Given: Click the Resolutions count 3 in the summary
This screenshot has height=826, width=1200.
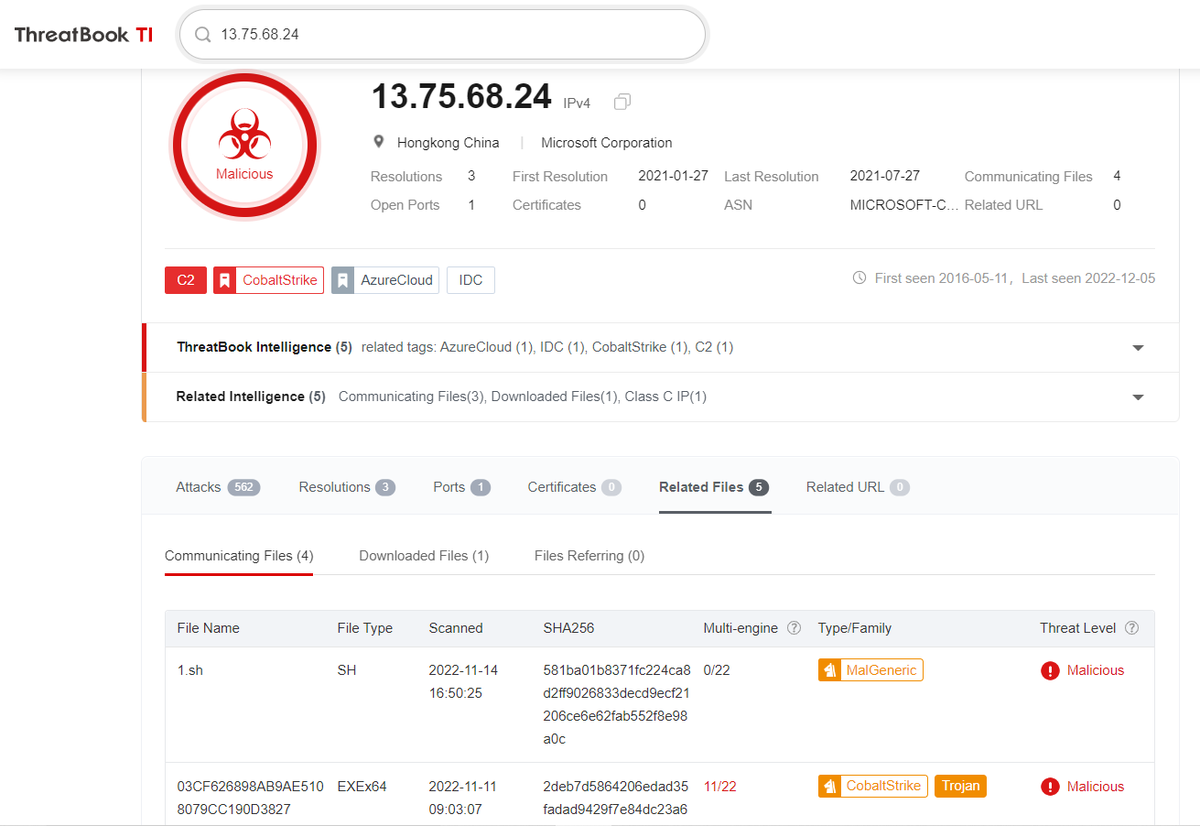Looking at the screenshot, I should pos(471,176).
